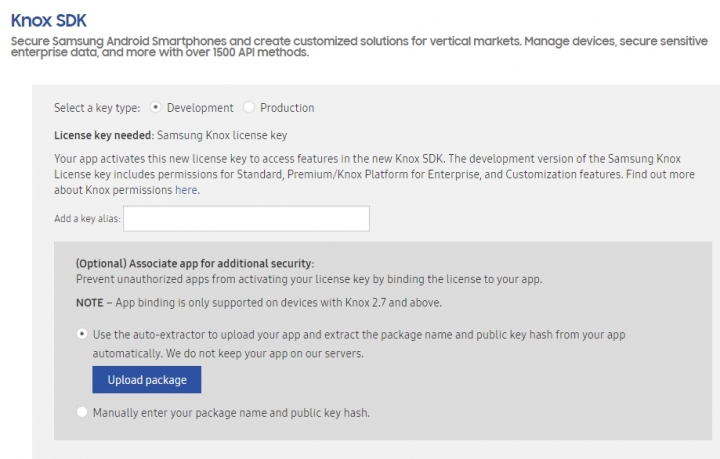Click the 'Samsung Knox license key' text
The width and height of the screenshot is (720, 459).
222,135
